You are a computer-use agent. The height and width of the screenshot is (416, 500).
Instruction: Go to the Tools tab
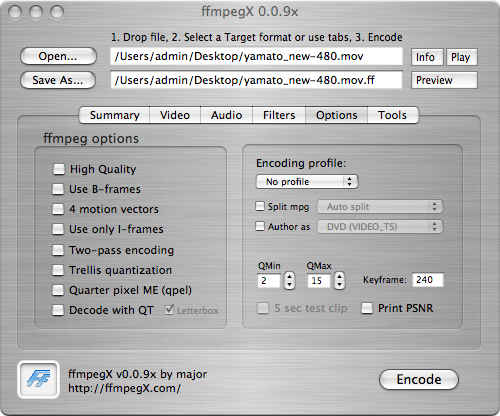(392, 115)
